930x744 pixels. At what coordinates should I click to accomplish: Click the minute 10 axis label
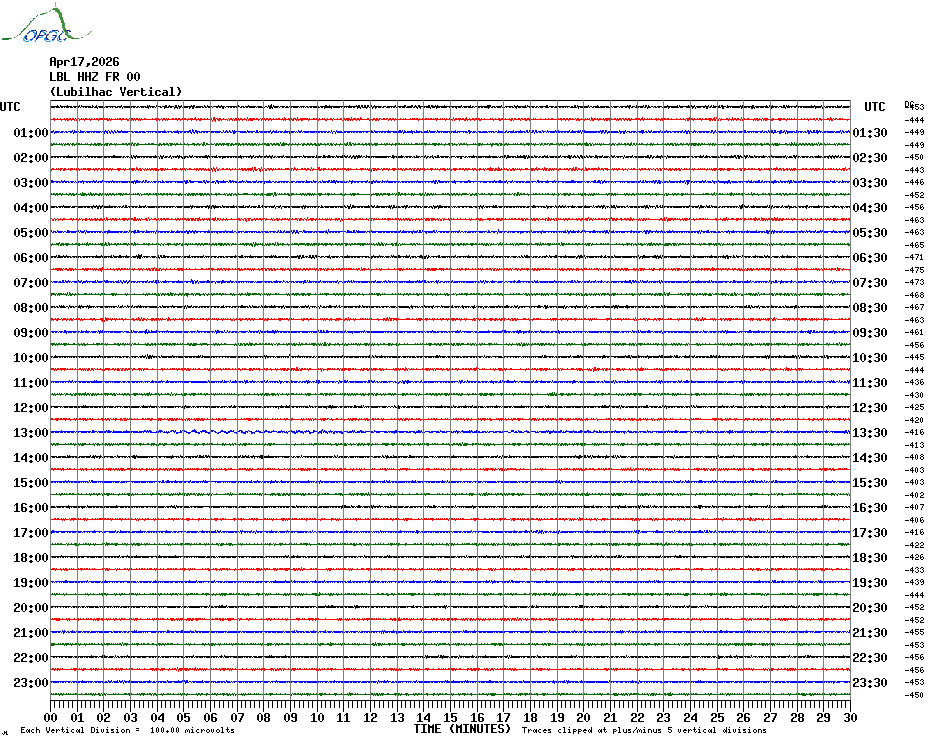pos(317,718)
